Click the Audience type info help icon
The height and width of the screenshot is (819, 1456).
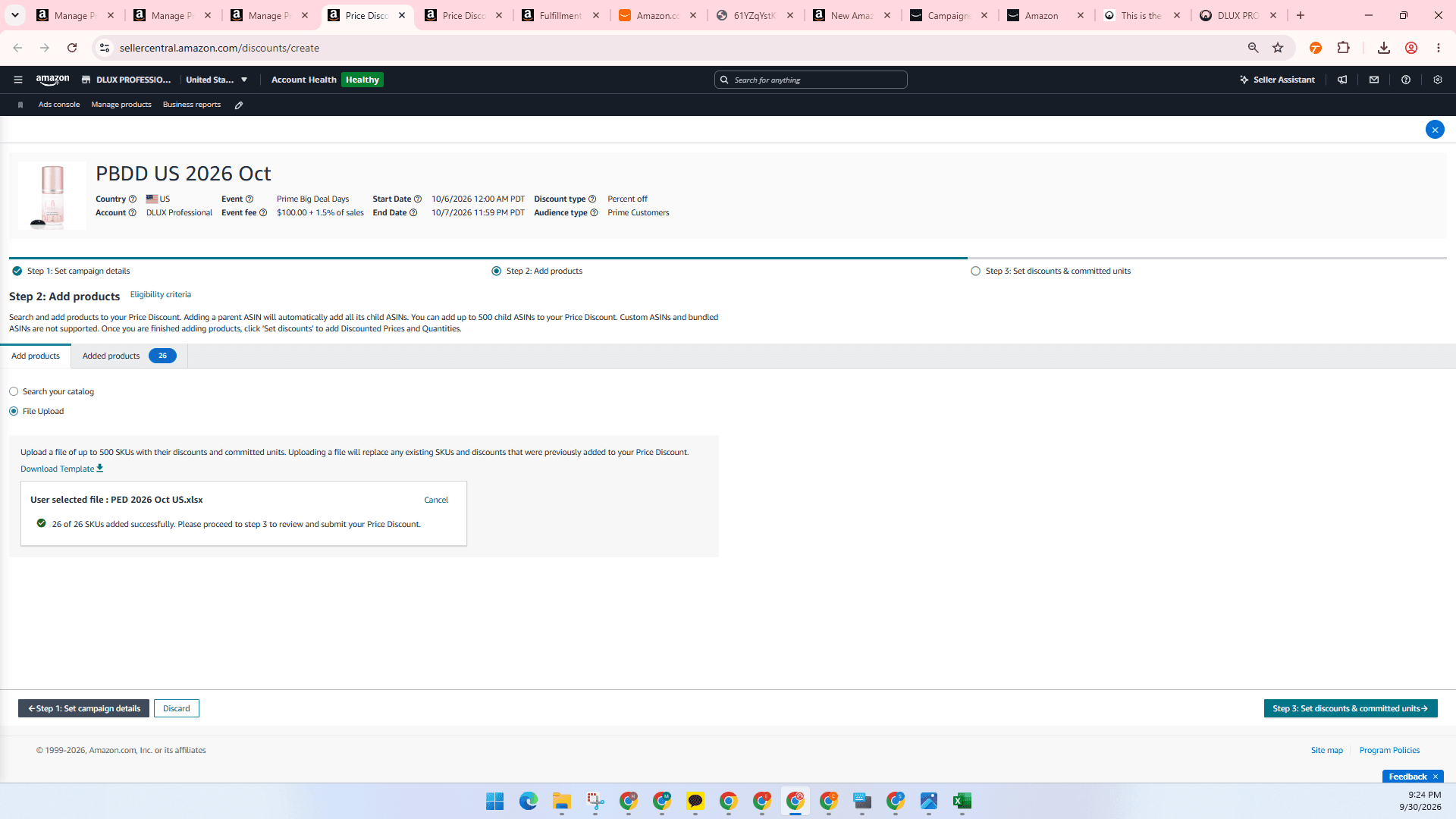point(594,212)
